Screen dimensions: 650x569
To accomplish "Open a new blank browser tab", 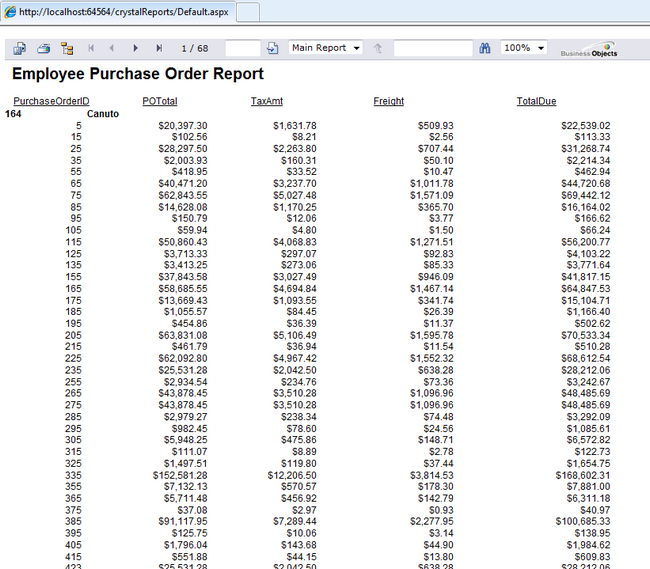I will 248,12.
